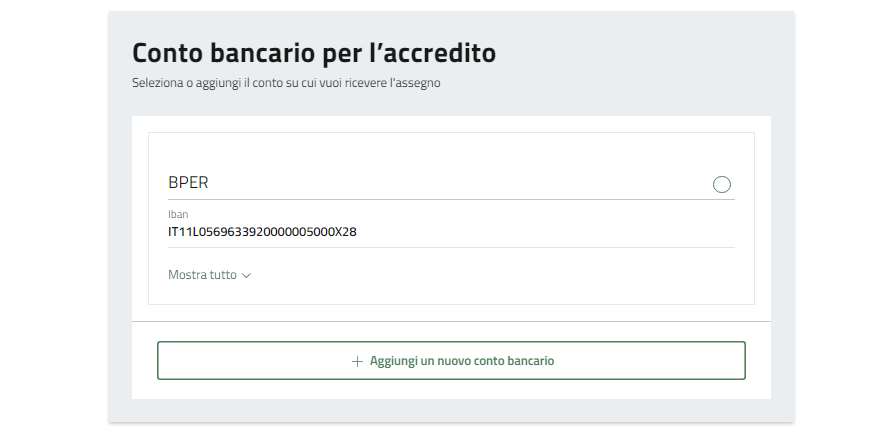Click Aggiungi un nuovo conto bancario button
This screenshot has width=876, height=437.
point(451,360)
